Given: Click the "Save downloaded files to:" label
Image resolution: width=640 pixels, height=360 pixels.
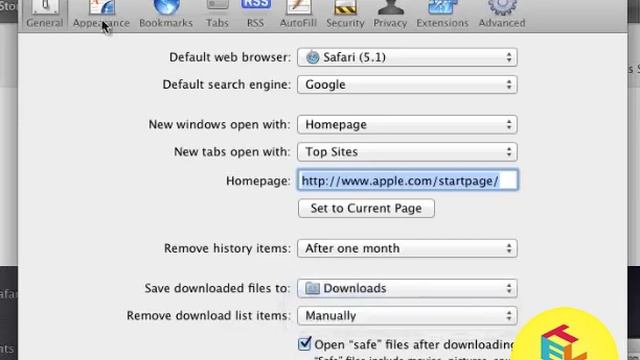Looking at the screenshot, I should pyautogui.click(x=217, y=289).
